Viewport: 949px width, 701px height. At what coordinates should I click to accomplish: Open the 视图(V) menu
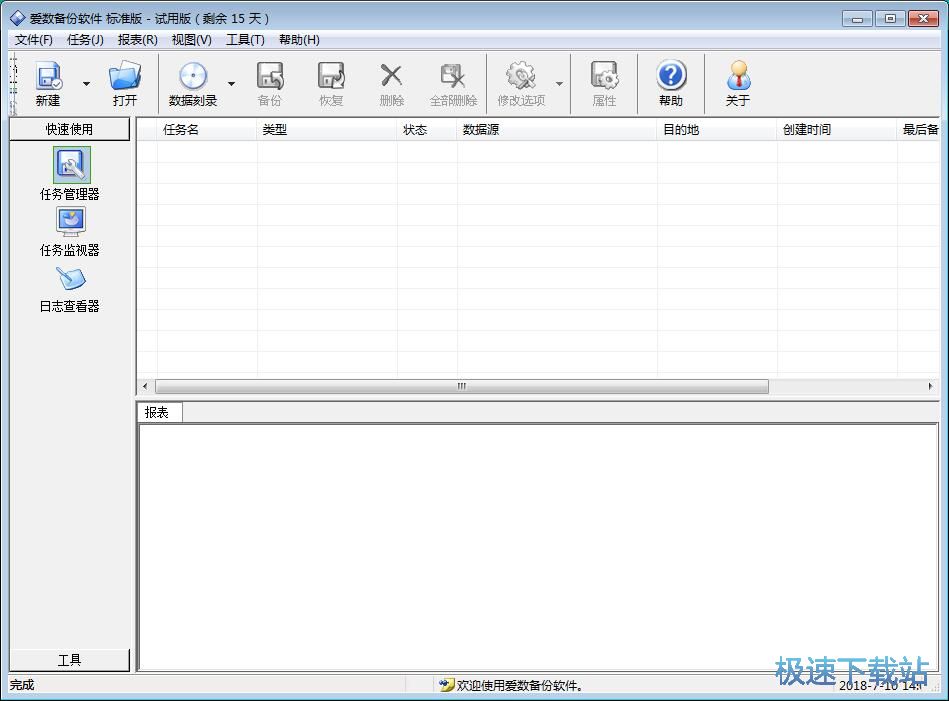pyautogui.click(x=191, y=40)
